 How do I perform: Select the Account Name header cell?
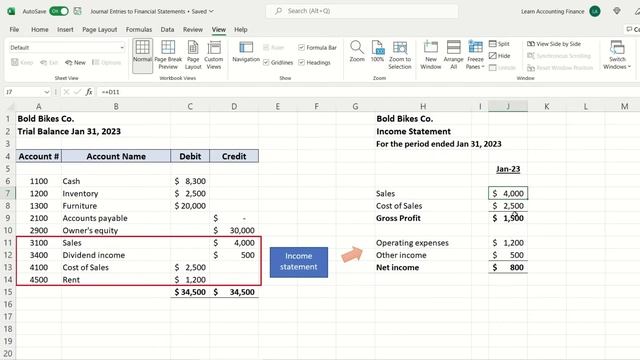click(116, 156)
